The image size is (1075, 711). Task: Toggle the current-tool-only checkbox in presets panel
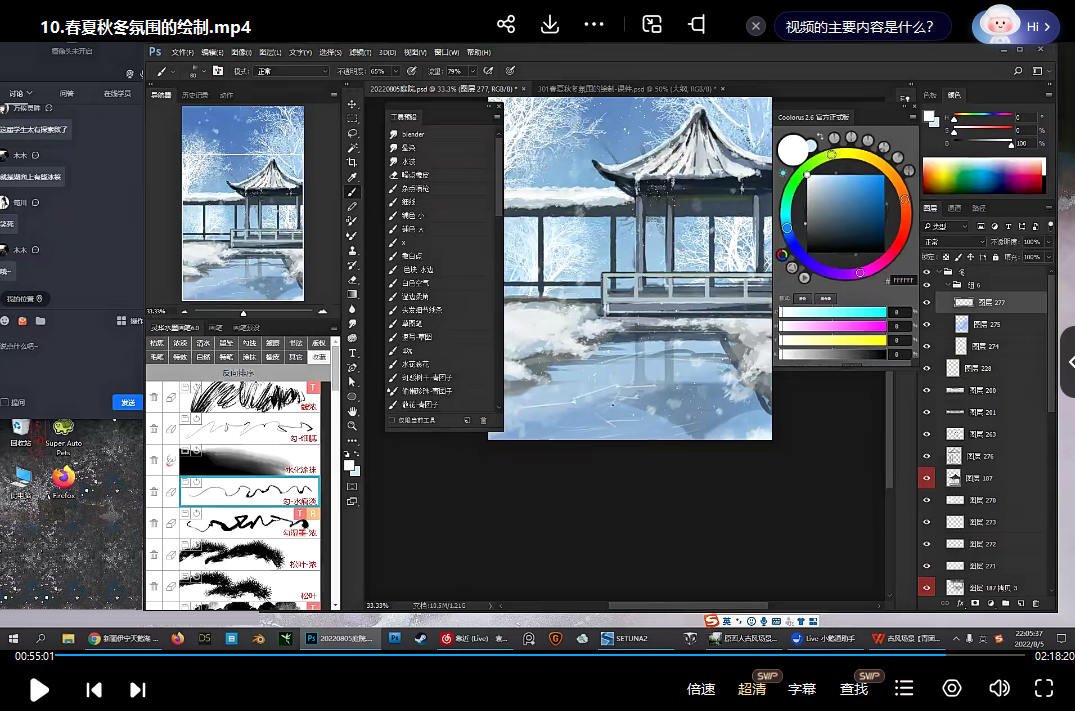click(x=393, y=420)
